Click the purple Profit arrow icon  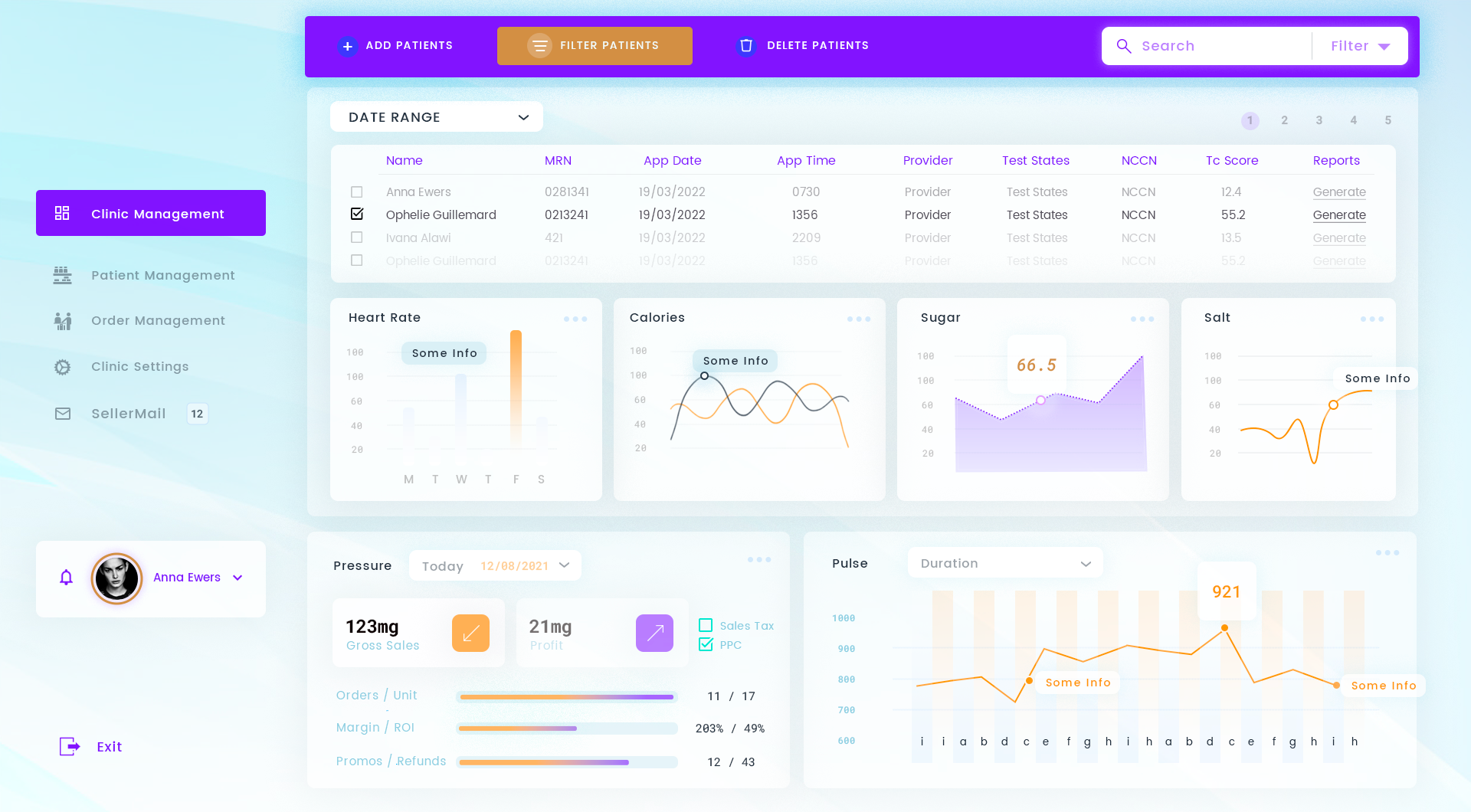pyautogui.click(x=654, y=634)
